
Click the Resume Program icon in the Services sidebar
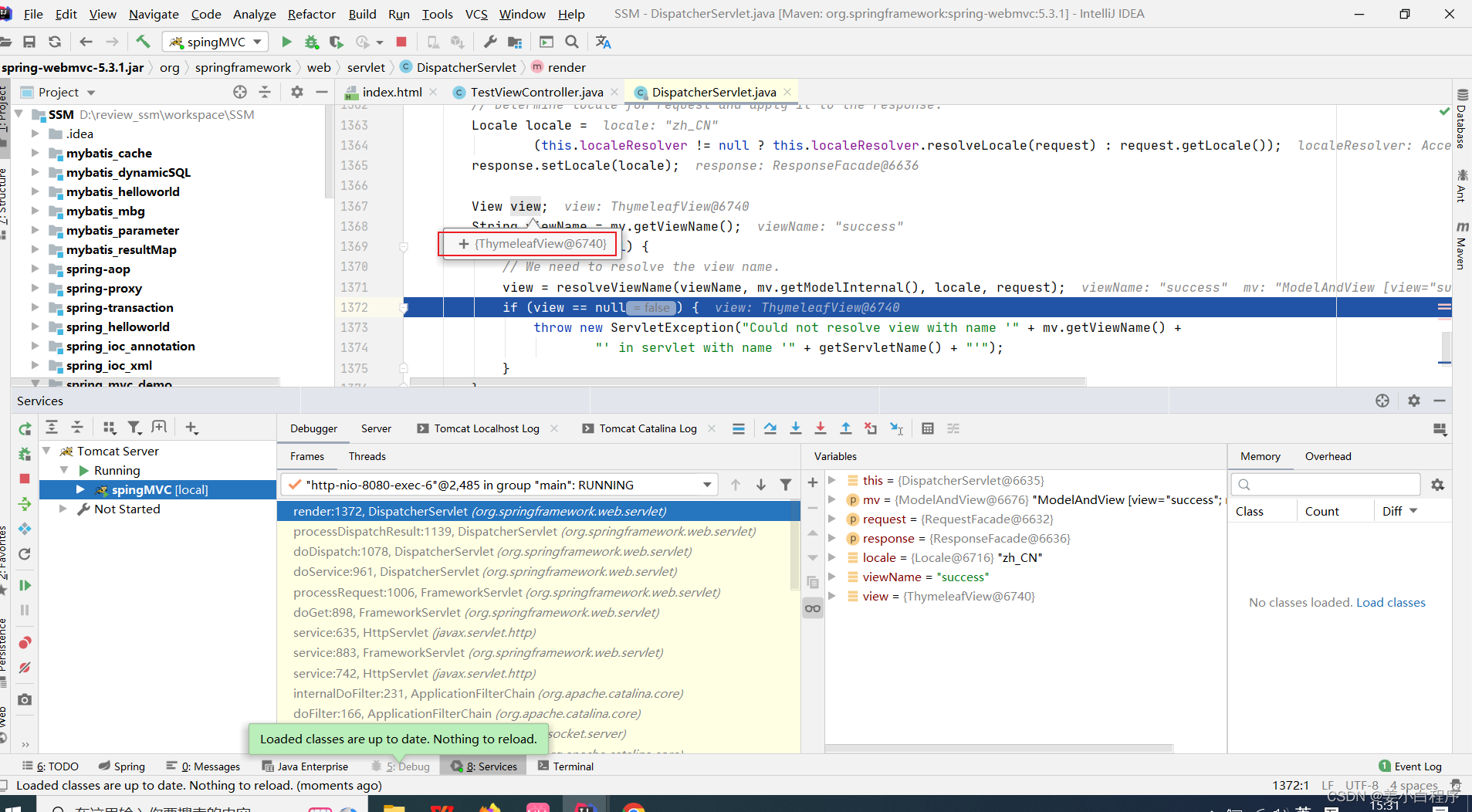pyautogui.click(x=25, y=585)
